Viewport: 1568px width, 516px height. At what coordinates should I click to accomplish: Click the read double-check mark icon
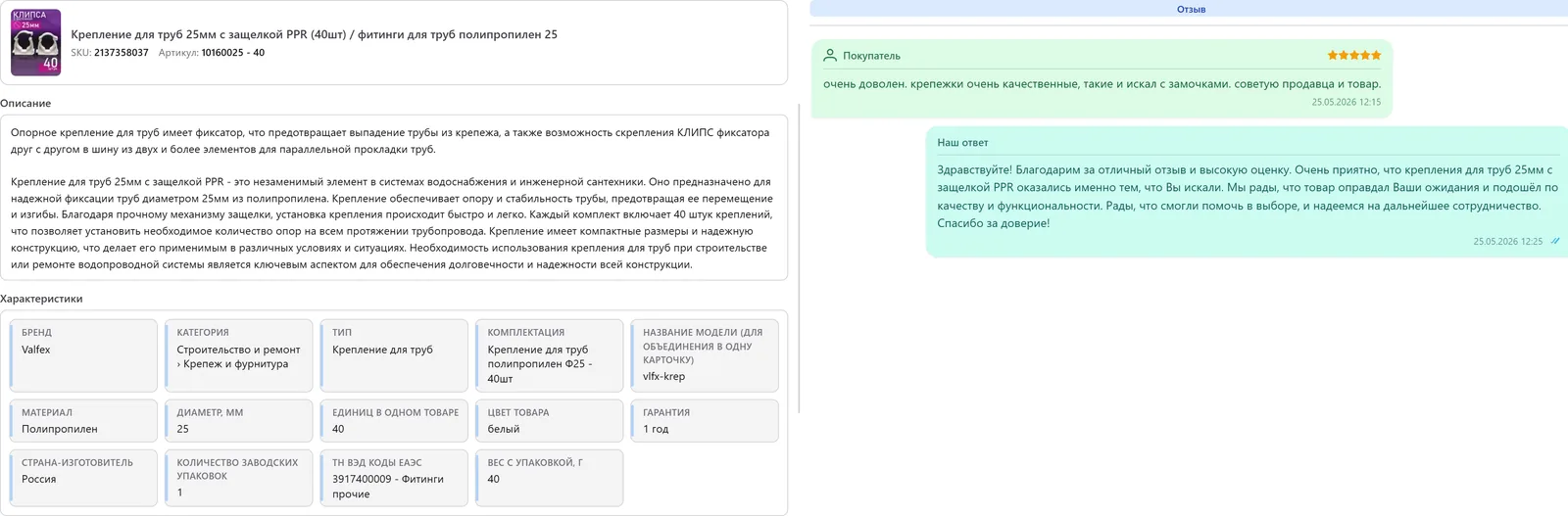pos(1554,241)
